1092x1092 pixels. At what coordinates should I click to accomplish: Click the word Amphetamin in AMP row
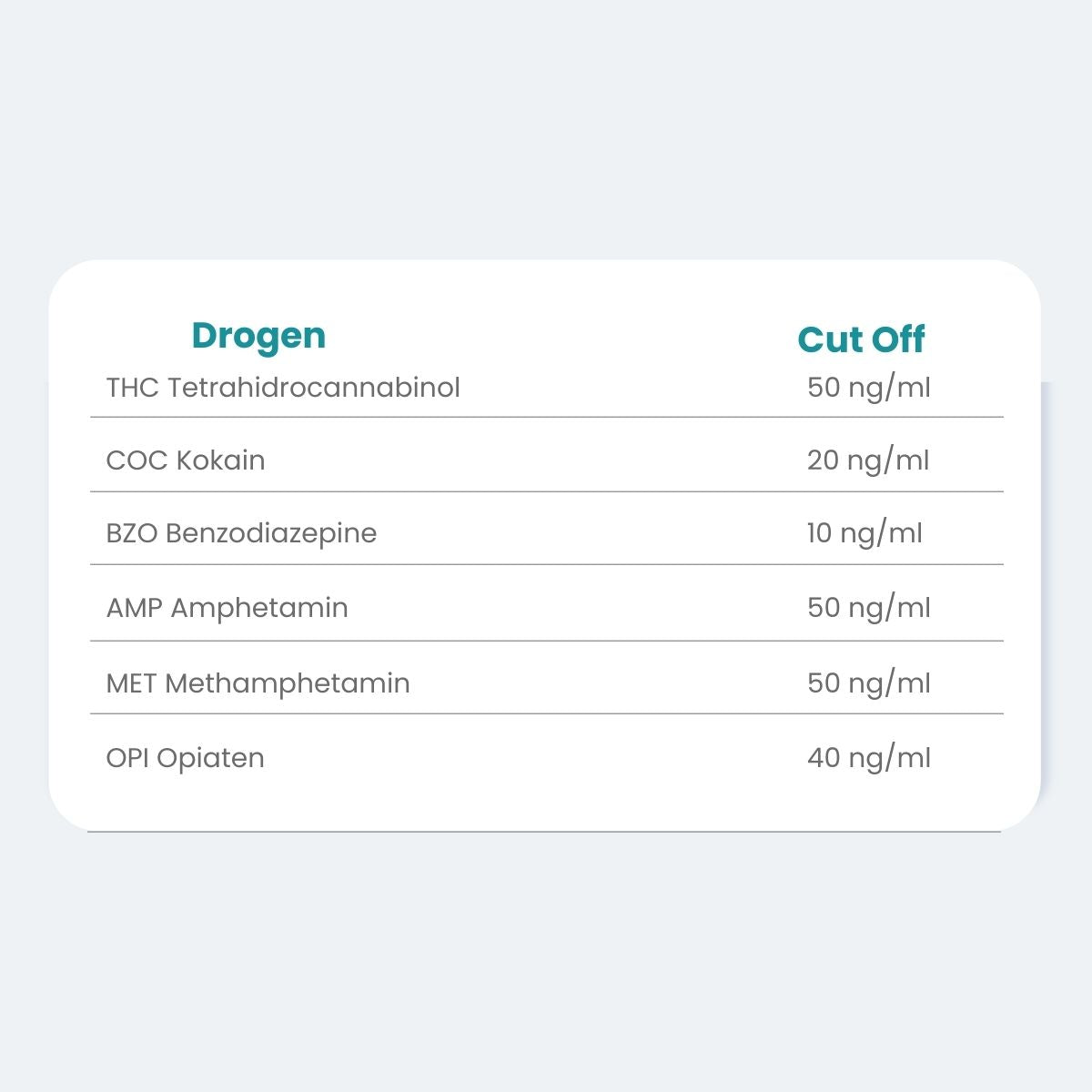[x=259, y=608]
